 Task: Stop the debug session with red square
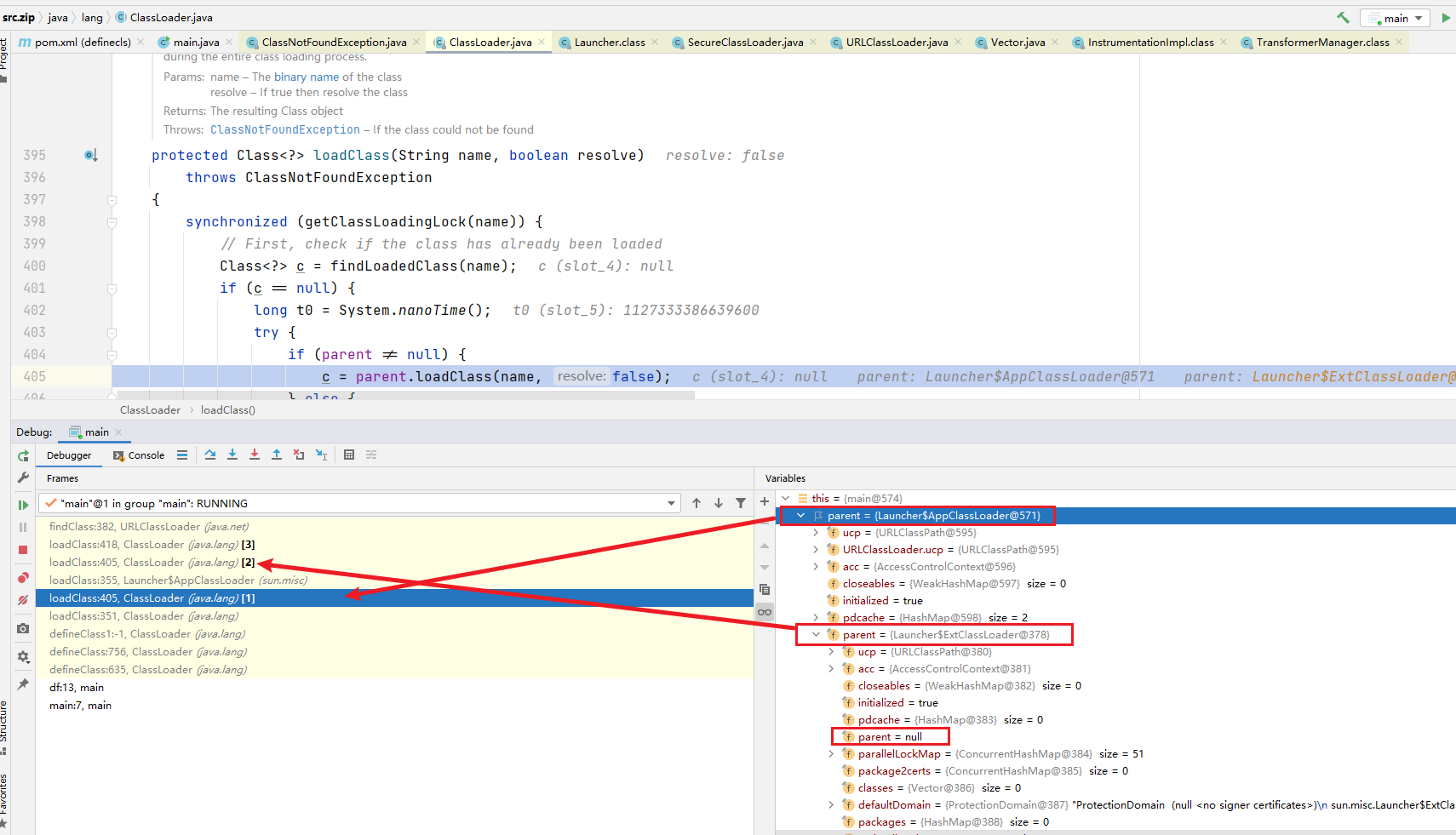pos(23,550)
